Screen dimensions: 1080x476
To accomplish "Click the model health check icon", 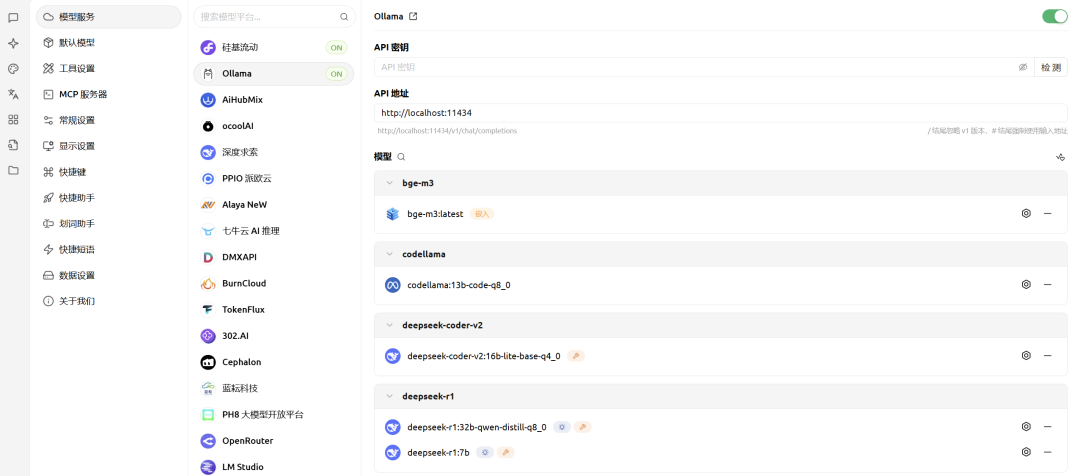I will (x=1061, y=157).
